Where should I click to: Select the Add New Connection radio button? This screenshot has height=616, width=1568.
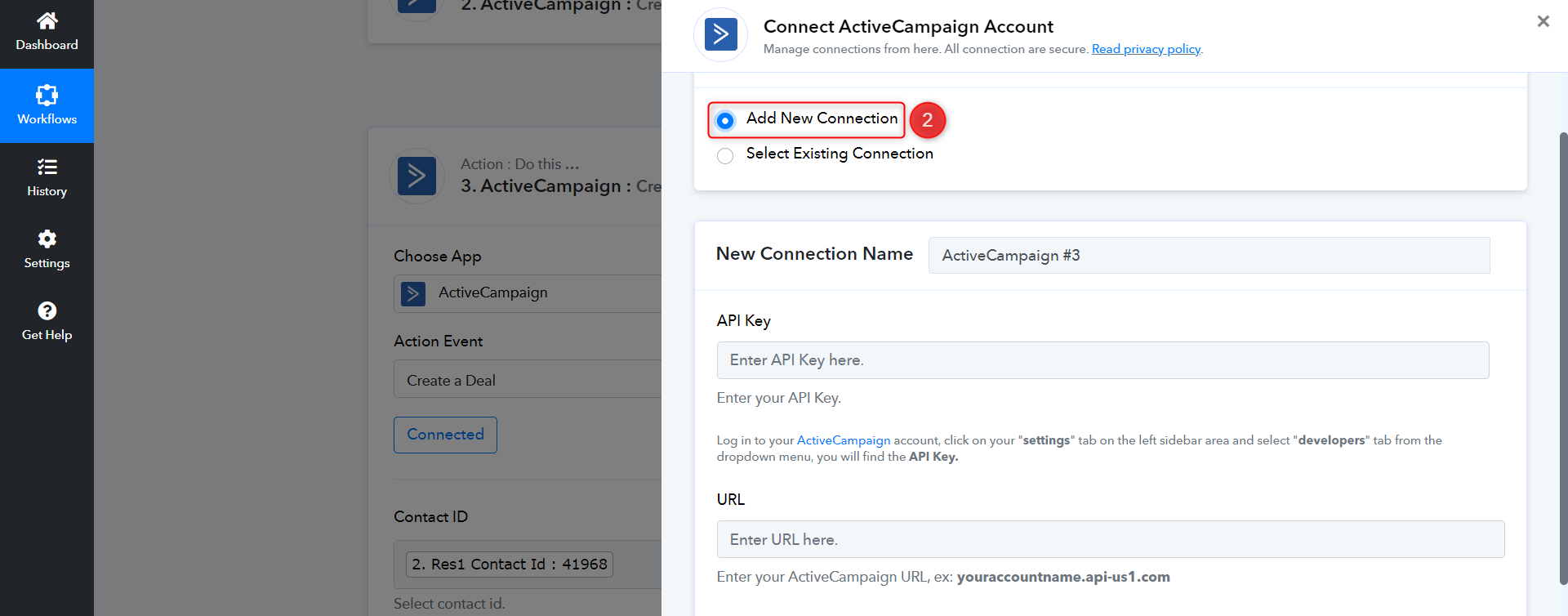pyautogui.click(x=725, y=121)
